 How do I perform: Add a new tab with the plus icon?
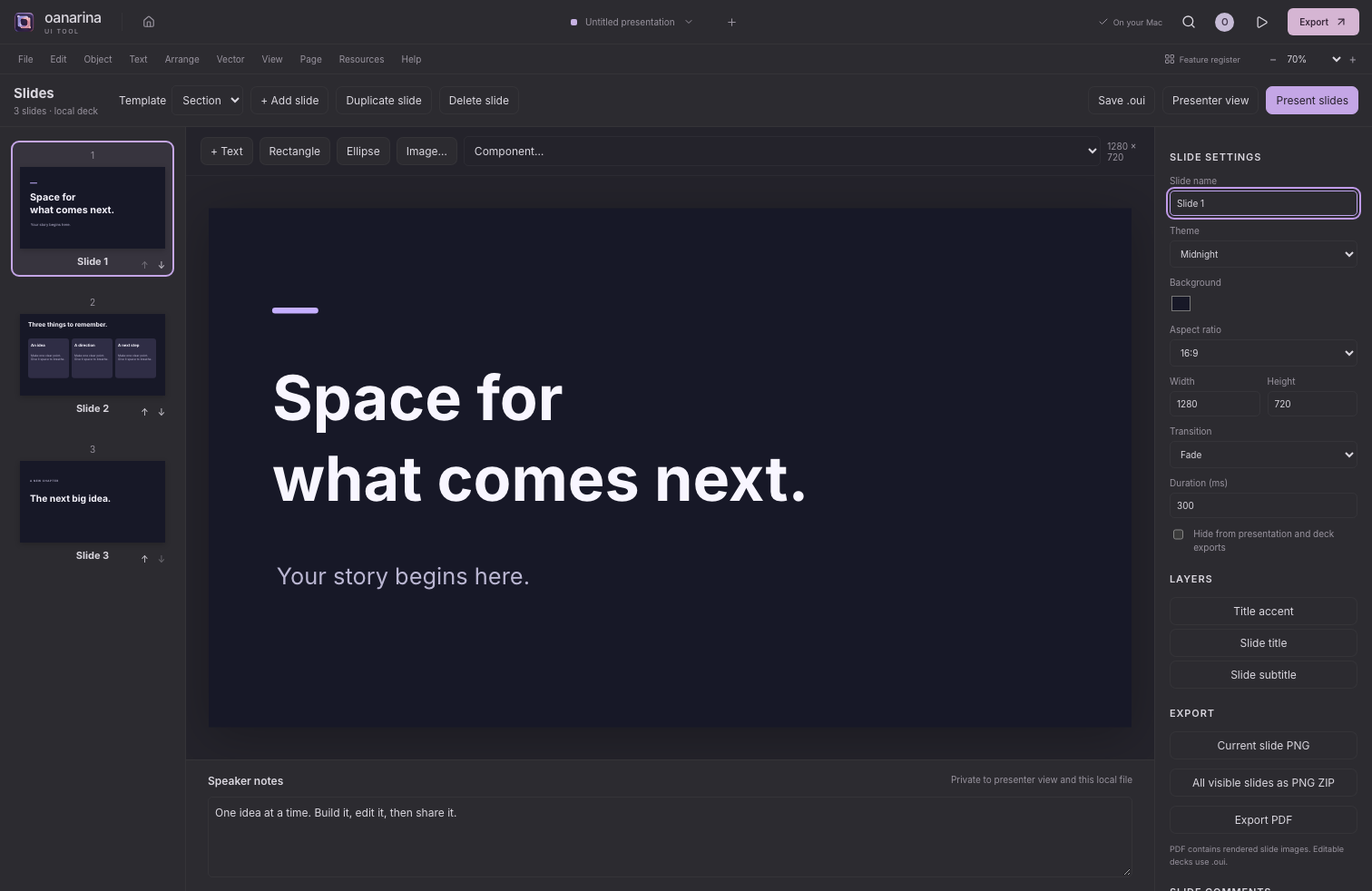[x=731, y=22]
